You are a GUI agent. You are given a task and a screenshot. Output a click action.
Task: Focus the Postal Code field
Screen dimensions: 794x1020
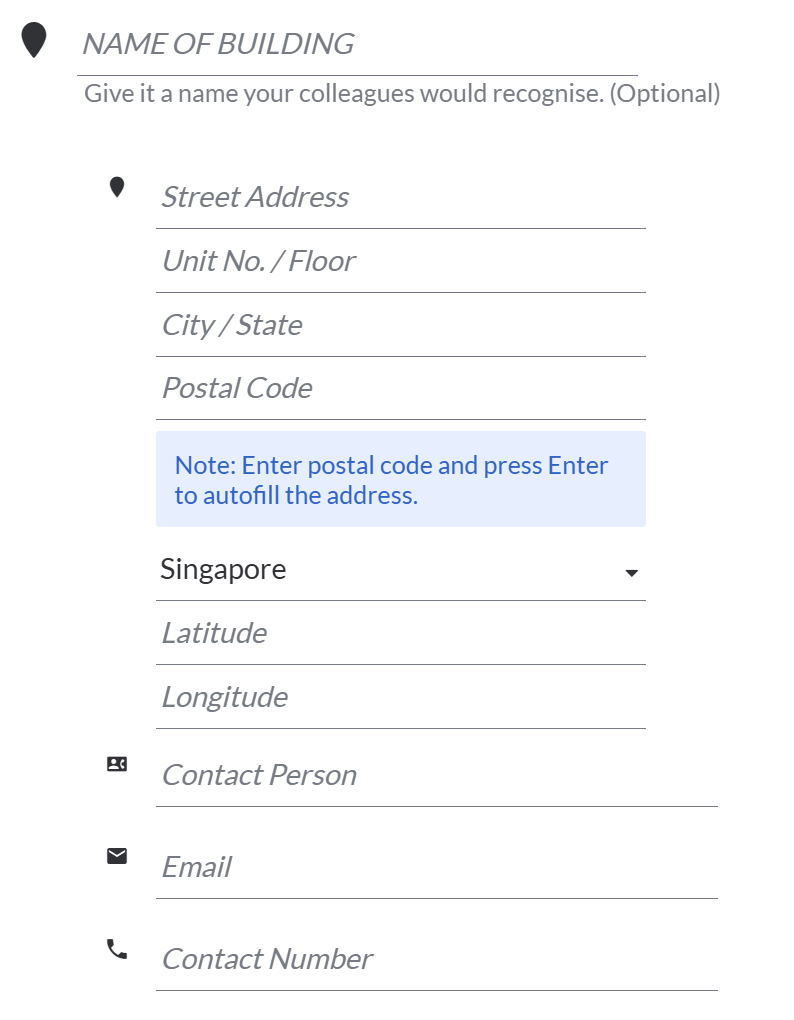click(x=400, y=388)
